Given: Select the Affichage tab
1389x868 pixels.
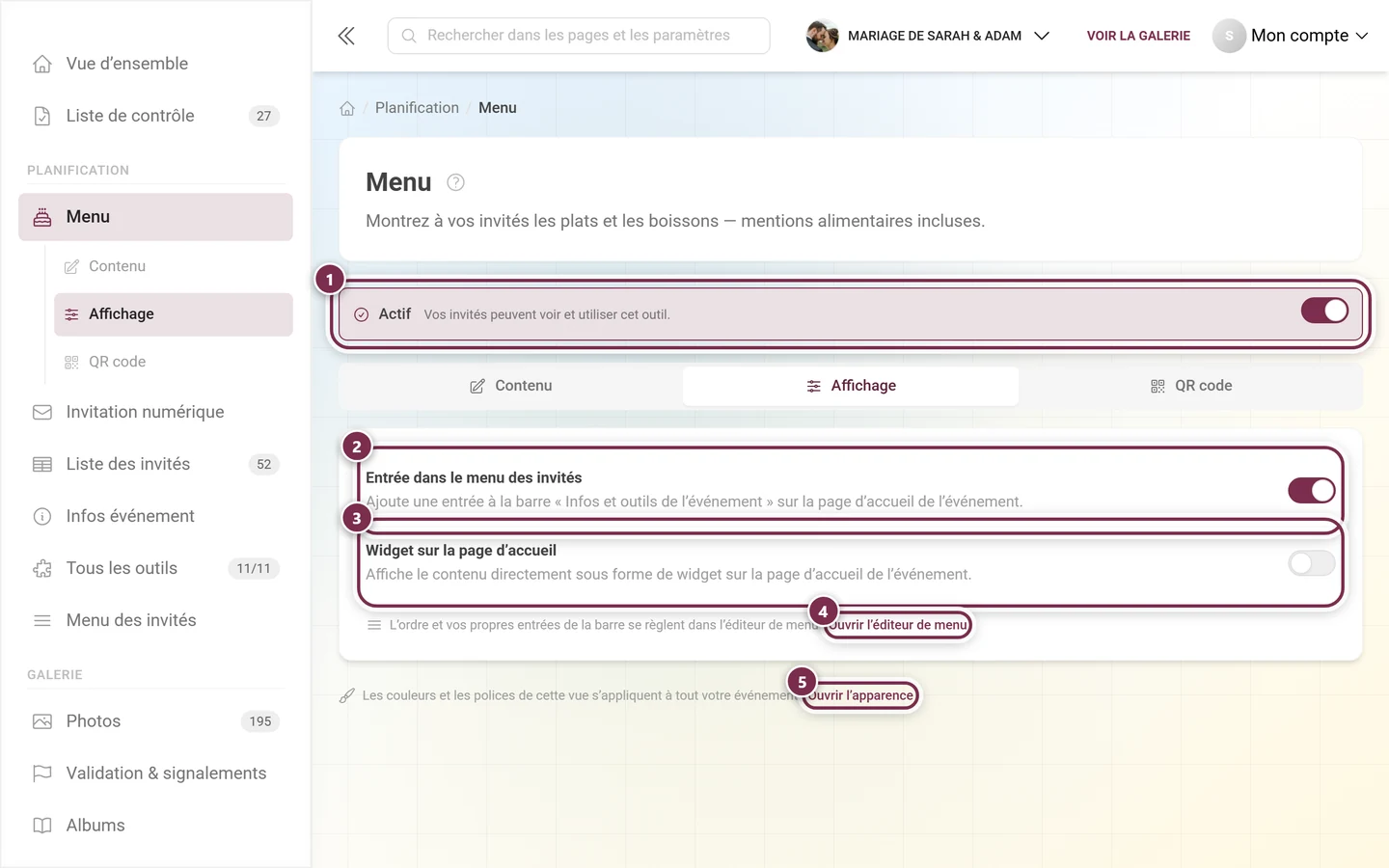Looking at the screenshot, I should [x=851, y=386].
